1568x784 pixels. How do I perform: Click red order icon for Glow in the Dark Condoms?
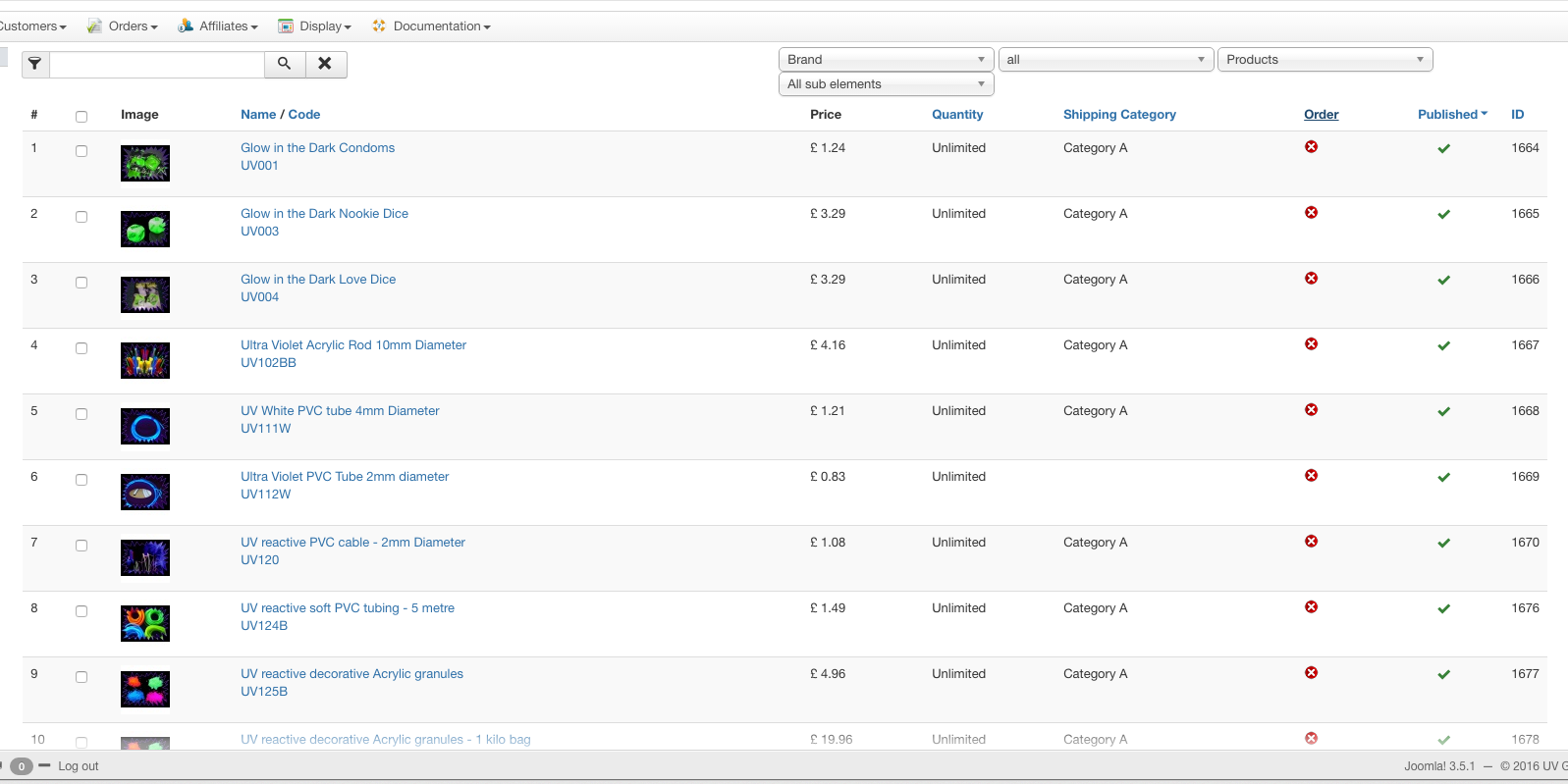pyautogui.click(x=1311, y=147)
